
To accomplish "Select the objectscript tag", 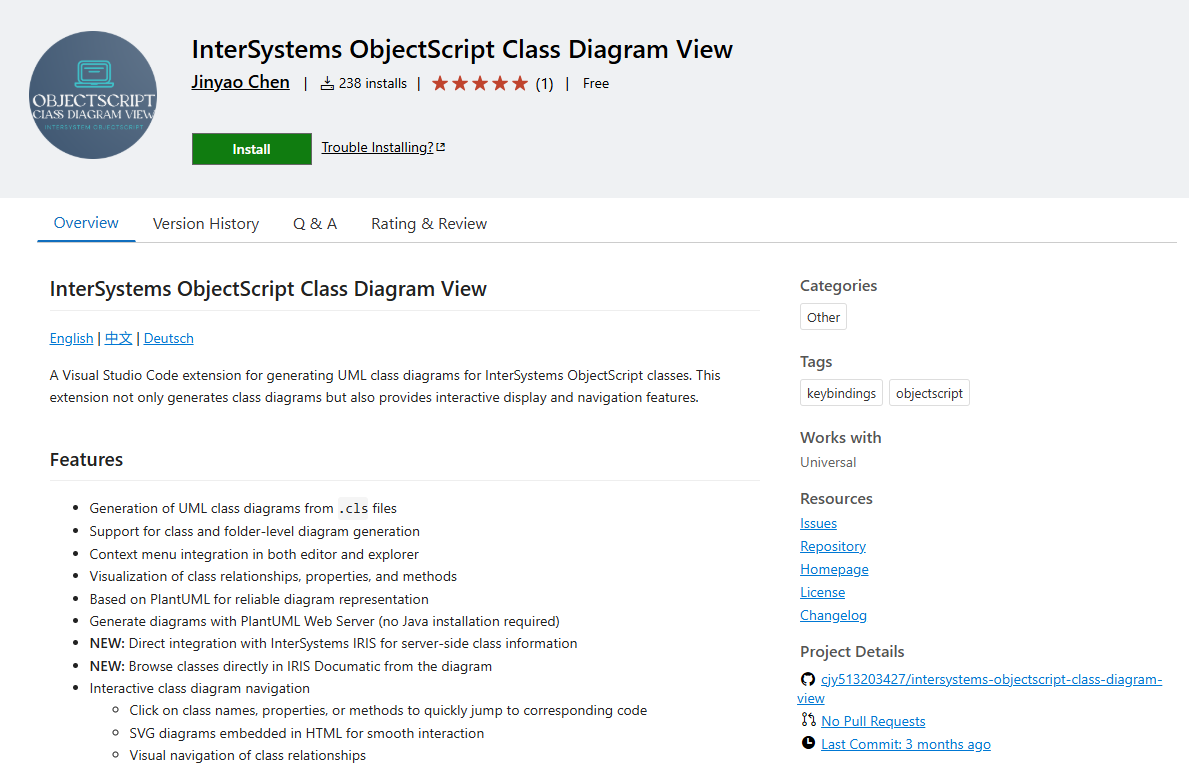I will coord(929,394).
